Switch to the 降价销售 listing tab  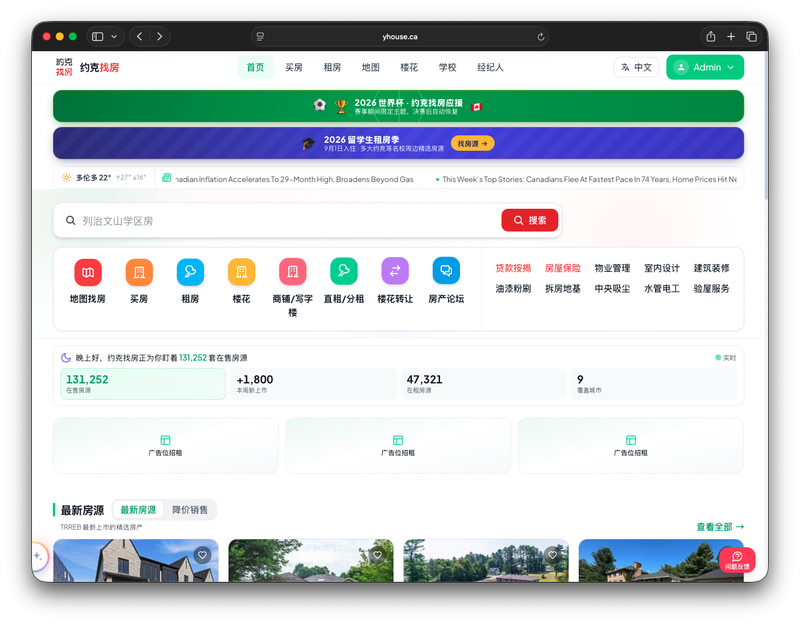(190, 510)
